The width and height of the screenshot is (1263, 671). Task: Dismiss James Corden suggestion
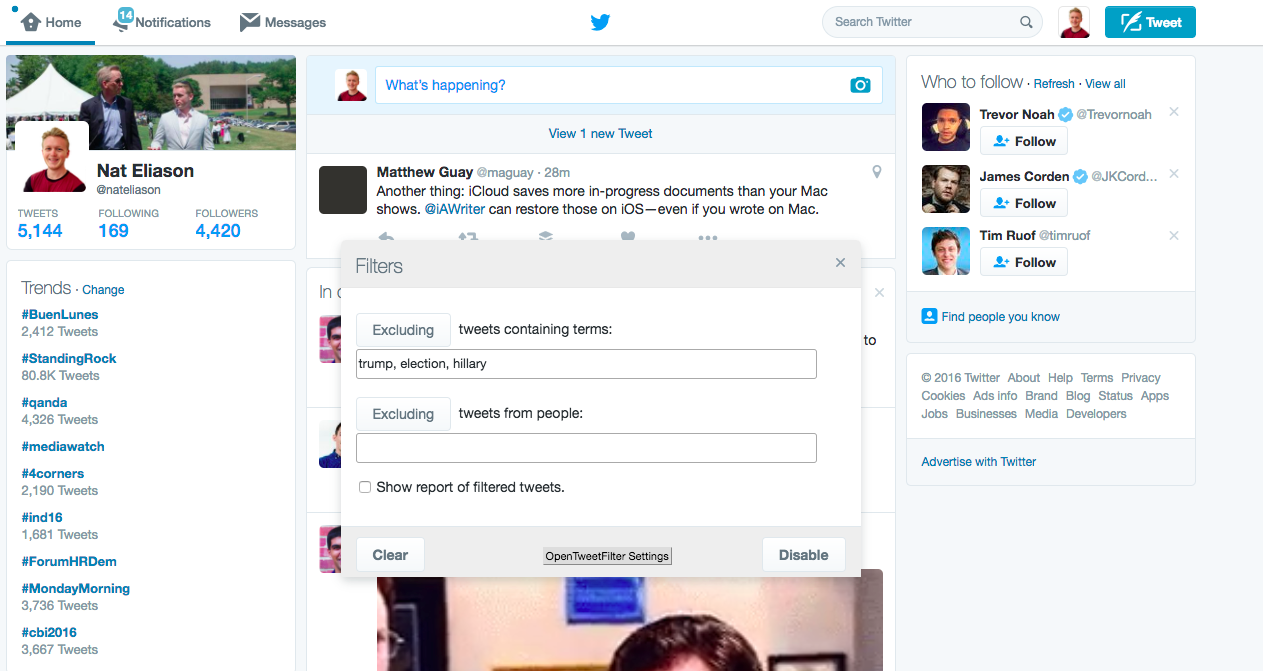pos(1174,174)
